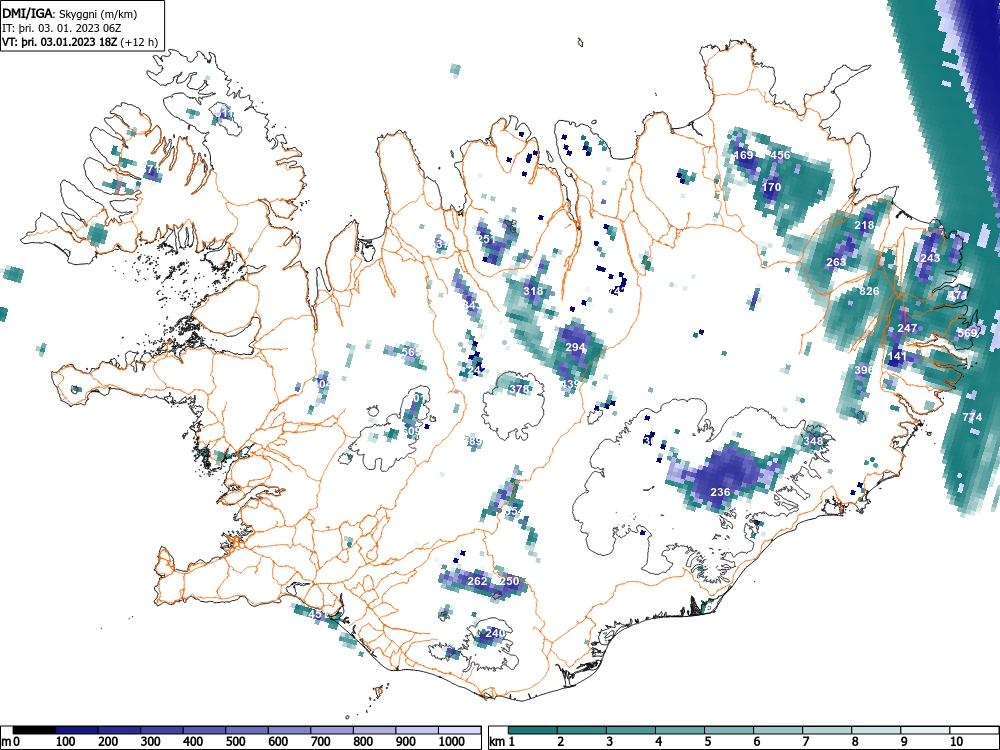Pick the map value 378
The height and width of the screenshot is (750, 1000).
[x=518, y=388]
